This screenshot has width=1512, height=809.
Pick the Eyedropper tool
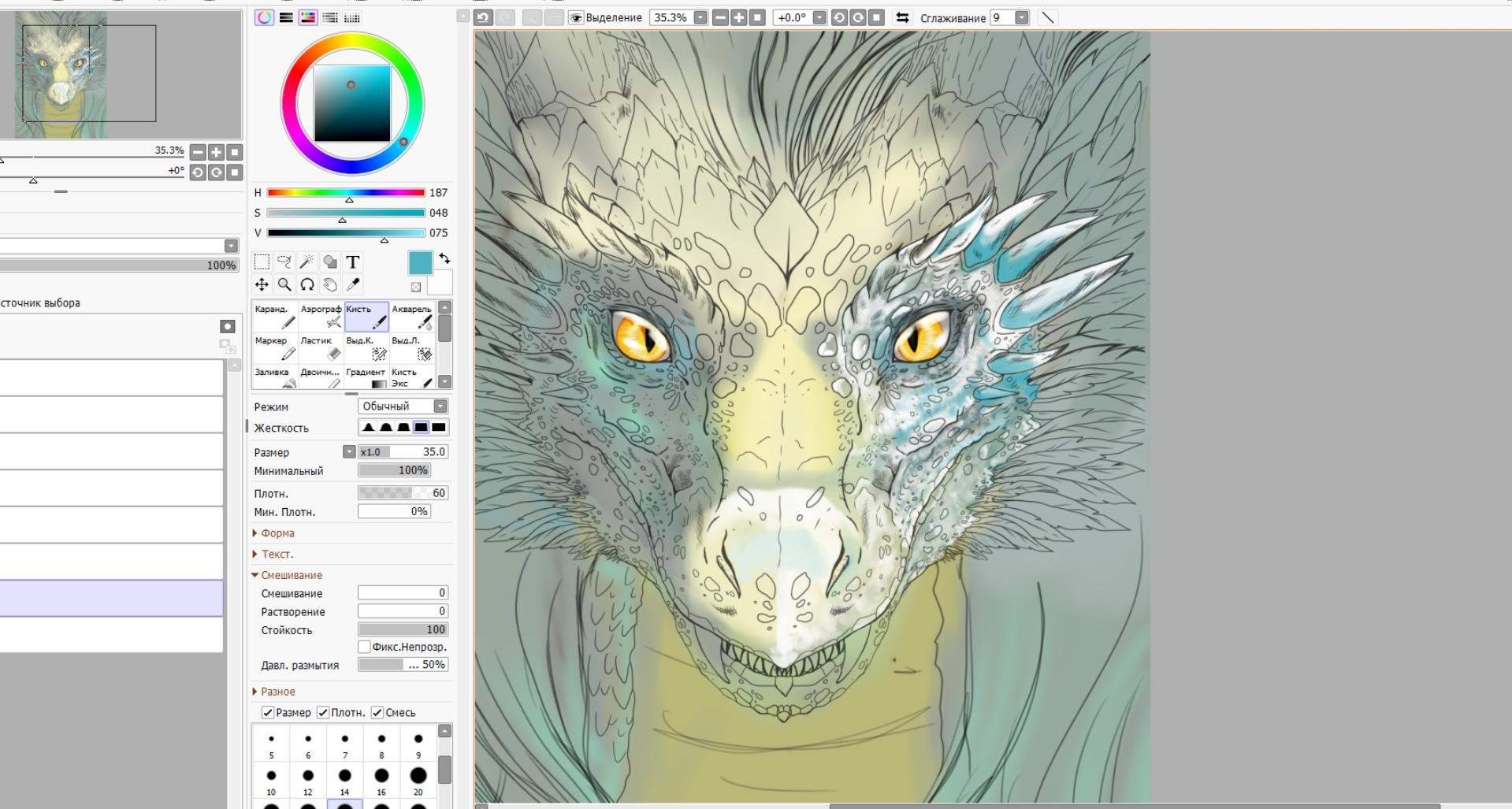click(x=353, y=284)
